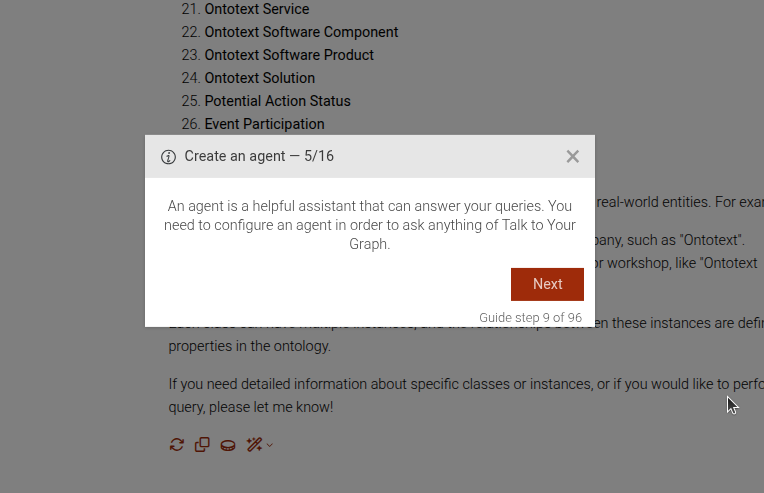The height and width of the screenshot is (493, 764).
Task: Click Potential Action Status list item
Action: (277, 101)
